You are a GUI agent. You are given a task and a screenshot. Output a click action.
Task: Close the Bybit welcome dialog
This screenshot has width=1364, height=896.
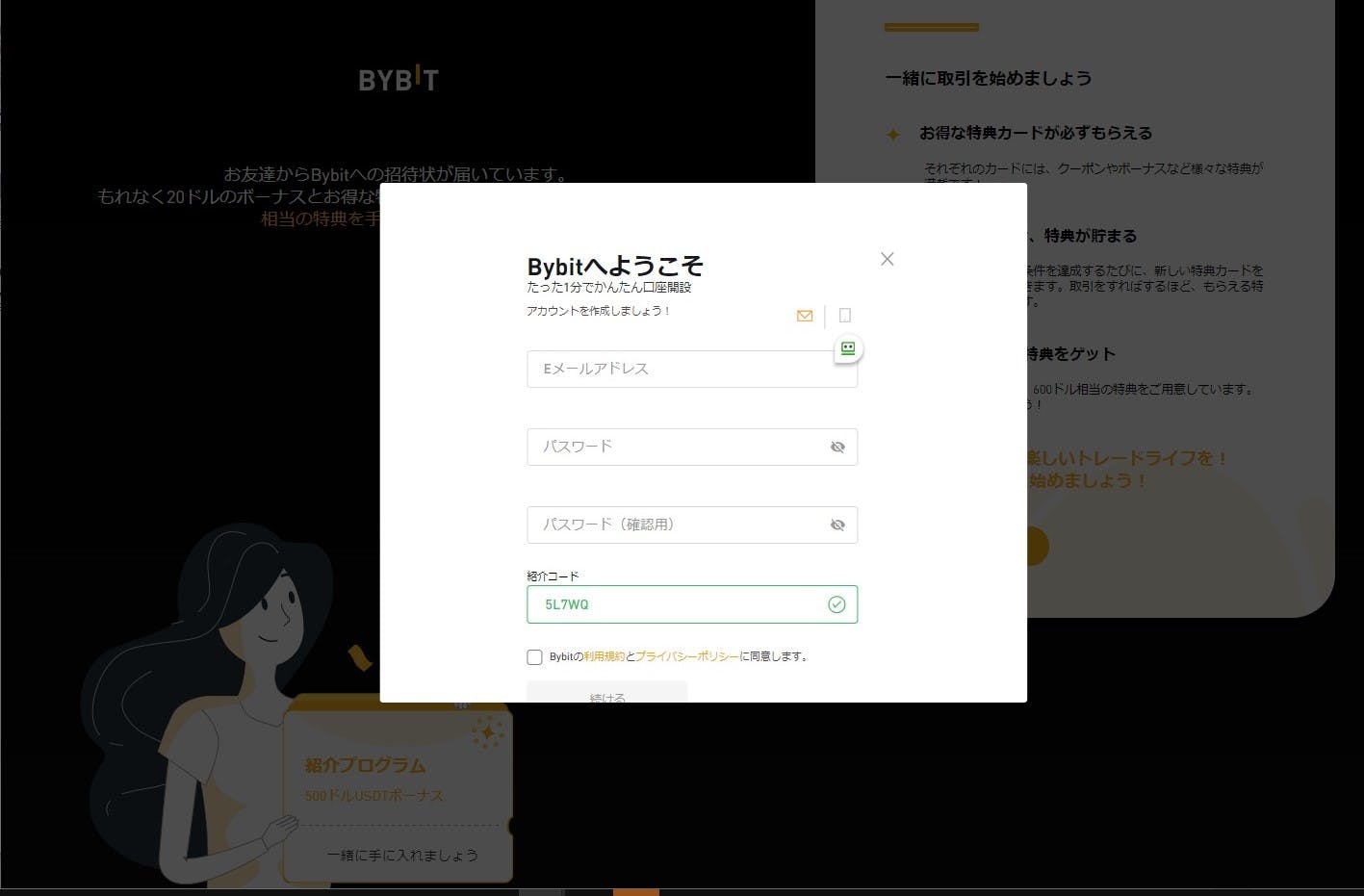(x=888, y=259)
